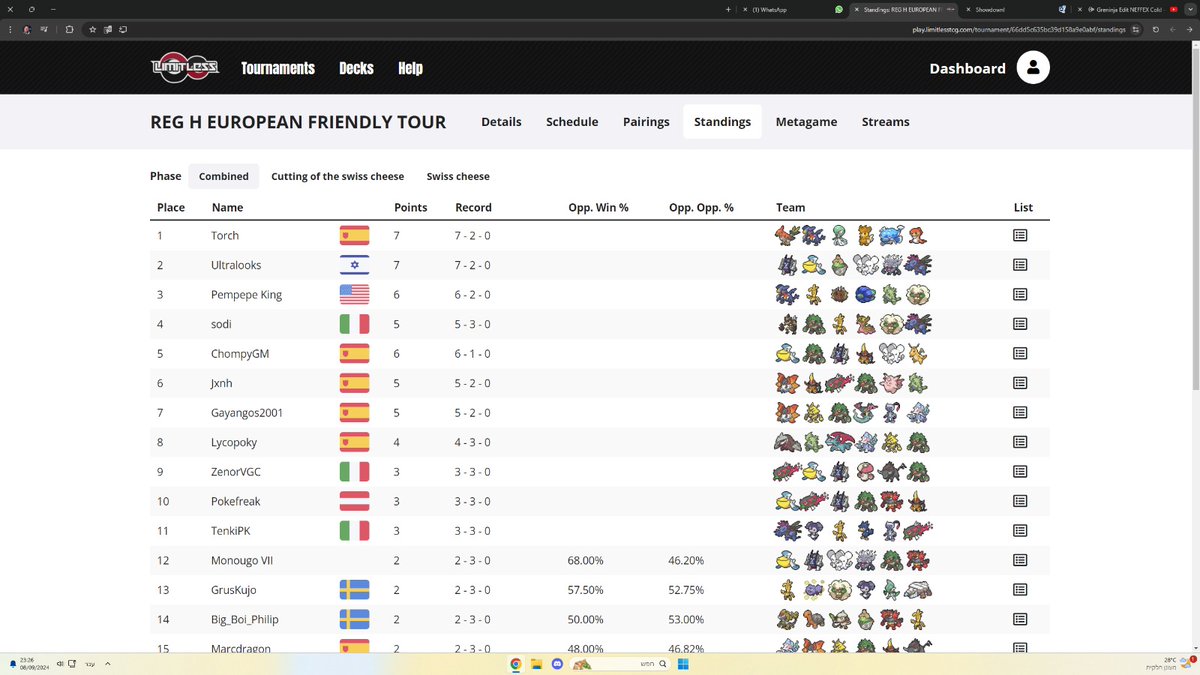The width and height of the screenshot is (1200, 675).
Task: Open Big_Boi_Philip's team list icon
Action: coord(1020,619)
